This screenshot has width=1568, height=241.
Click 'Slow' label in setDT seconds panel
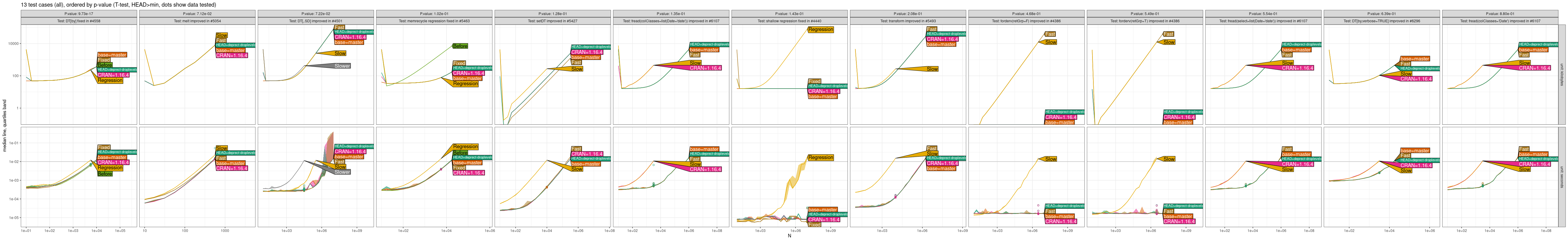(x=577, y=169)
